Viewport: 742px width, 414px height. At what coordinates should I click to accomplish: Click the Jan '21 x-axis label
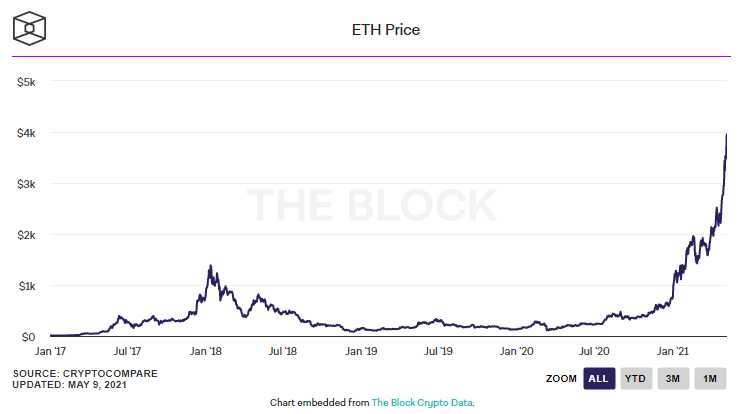(x=673, y=352)
